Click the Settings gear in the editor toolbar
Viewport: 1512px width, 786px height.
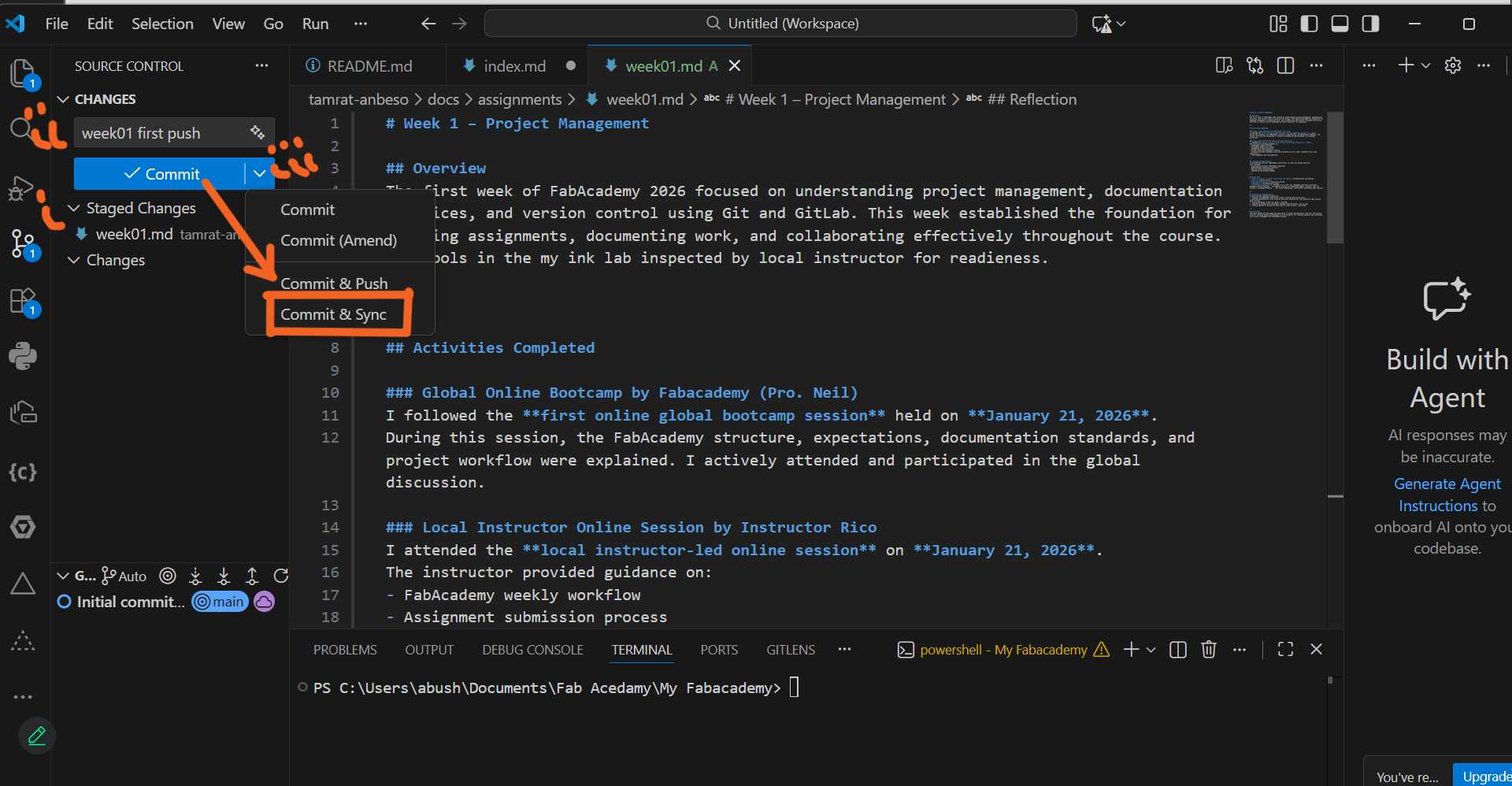click(1453, 65)
